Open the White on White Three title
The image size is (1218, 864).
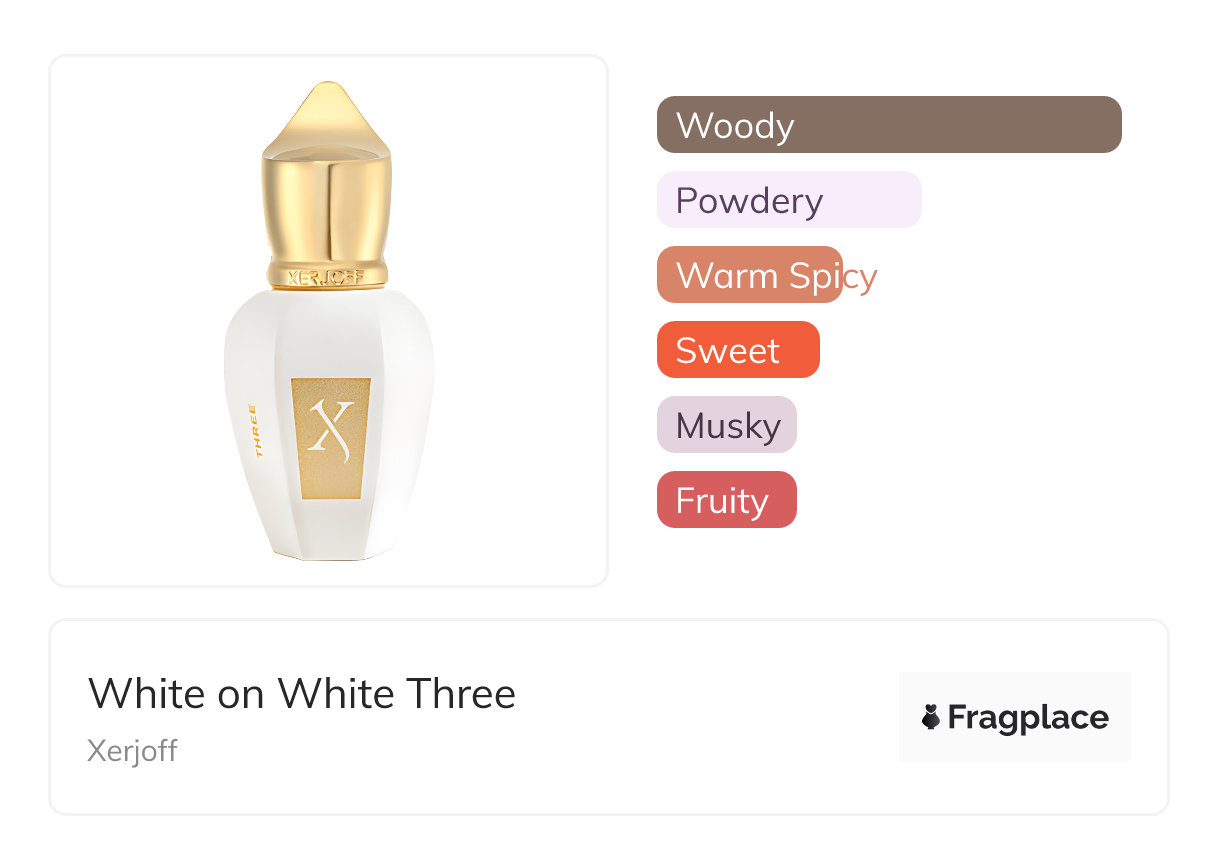(x=301, y=693)
